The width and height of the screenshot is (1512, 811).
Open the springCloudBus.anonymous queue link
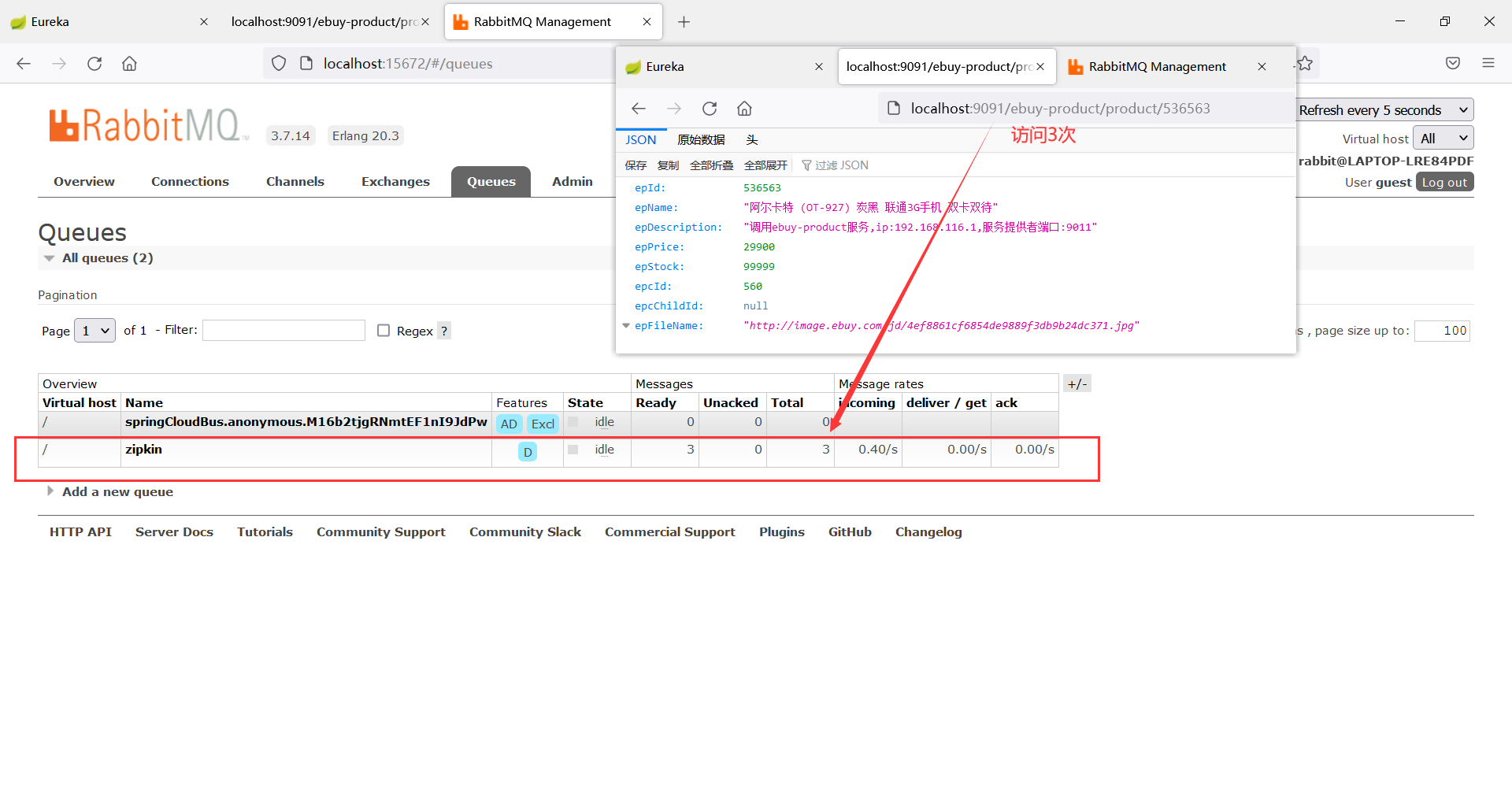[x=306, y=422]
